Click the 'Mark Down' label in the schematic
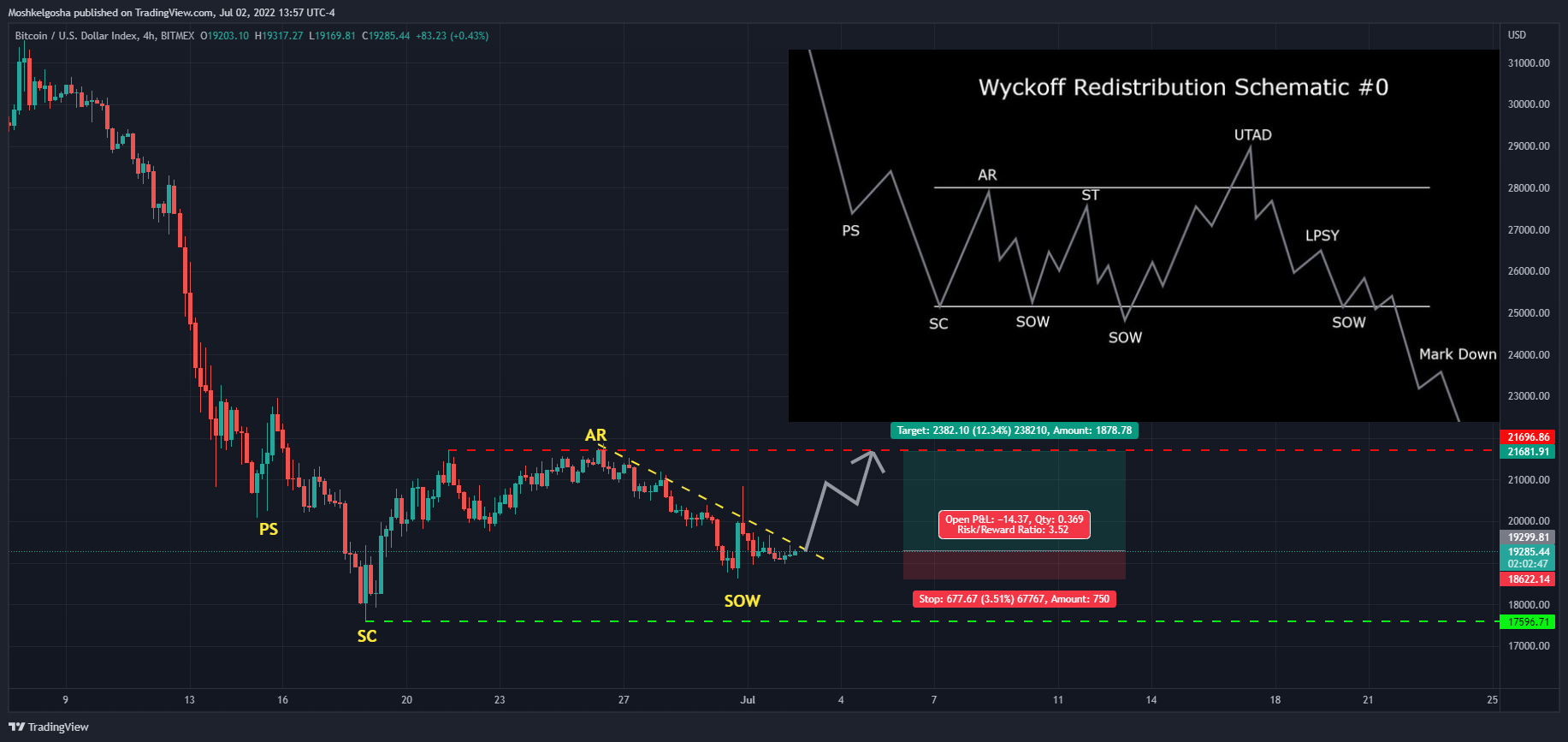 (1458, 354)
